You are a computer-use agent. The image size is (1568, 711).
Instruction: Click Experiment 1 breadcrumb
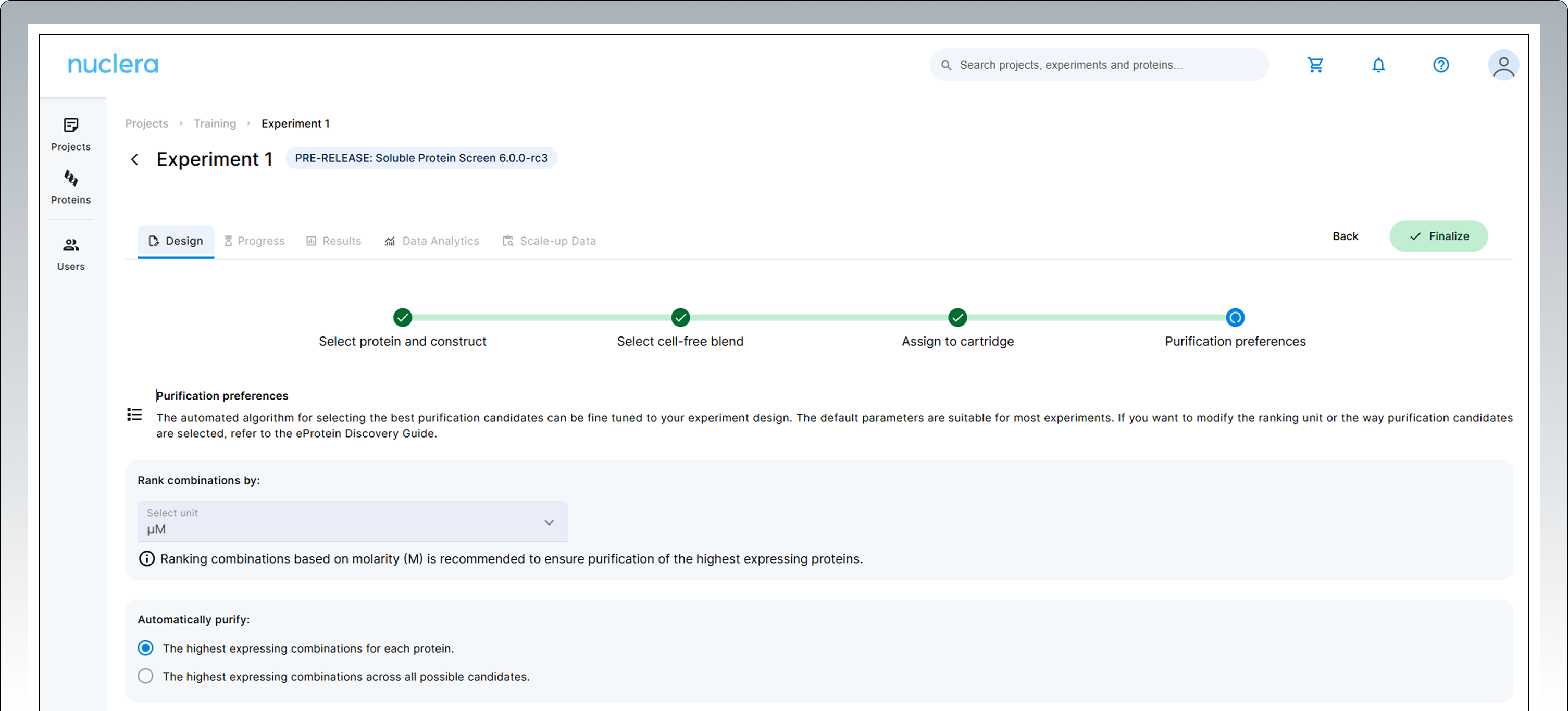coord(296,123)
